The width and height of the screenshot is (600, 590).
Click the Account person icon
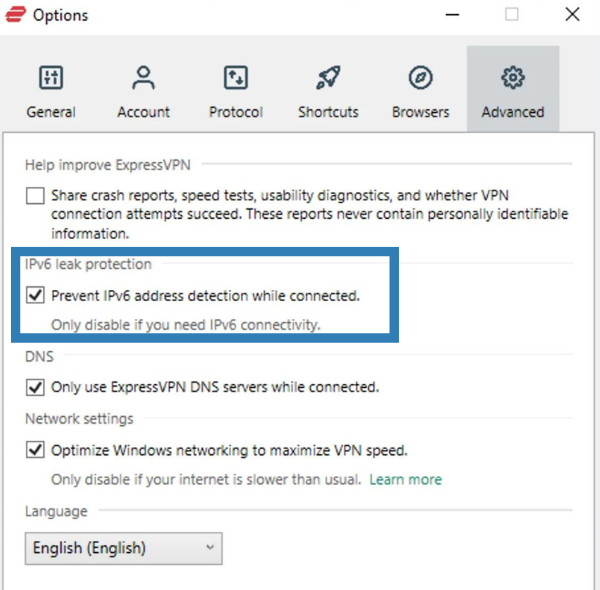pyautogui.click(x=143, y=77)
